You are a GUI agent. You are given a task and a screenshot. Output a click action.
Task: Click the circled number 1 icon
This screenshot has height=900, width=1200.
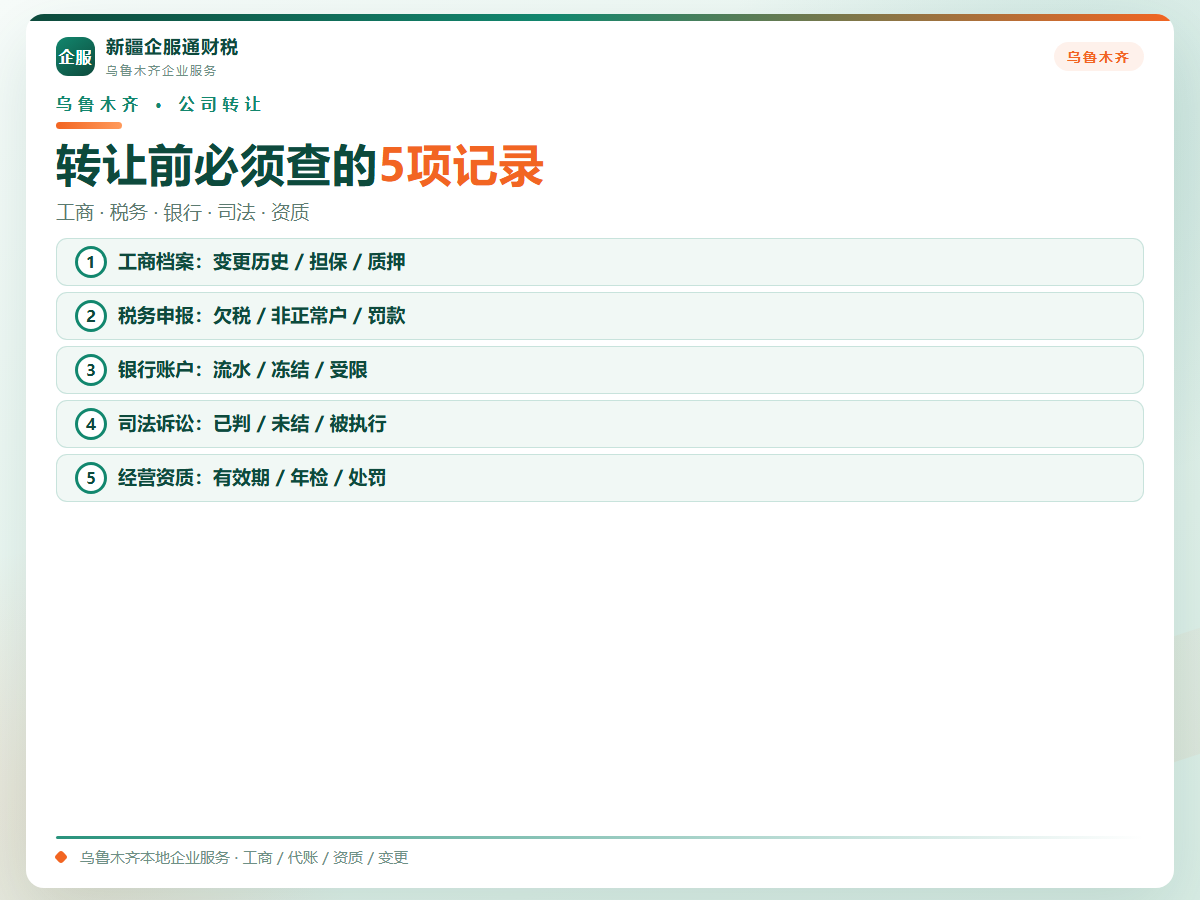(x=91, y=262)
